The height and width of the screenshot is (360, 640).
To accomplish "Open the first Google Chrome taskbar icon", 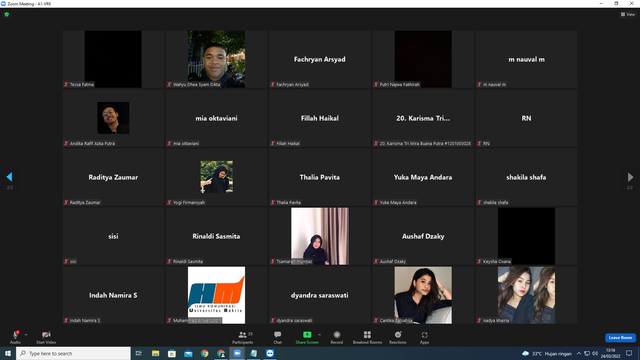I will 204,353.
